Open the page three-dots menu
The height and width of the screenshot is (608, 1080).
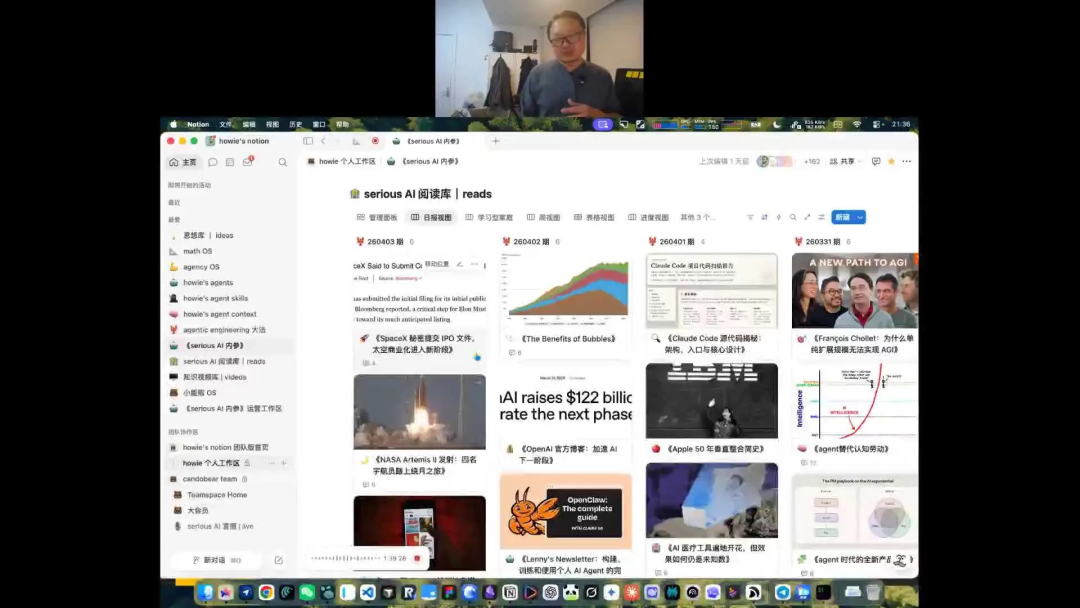[x=906, y=161]
